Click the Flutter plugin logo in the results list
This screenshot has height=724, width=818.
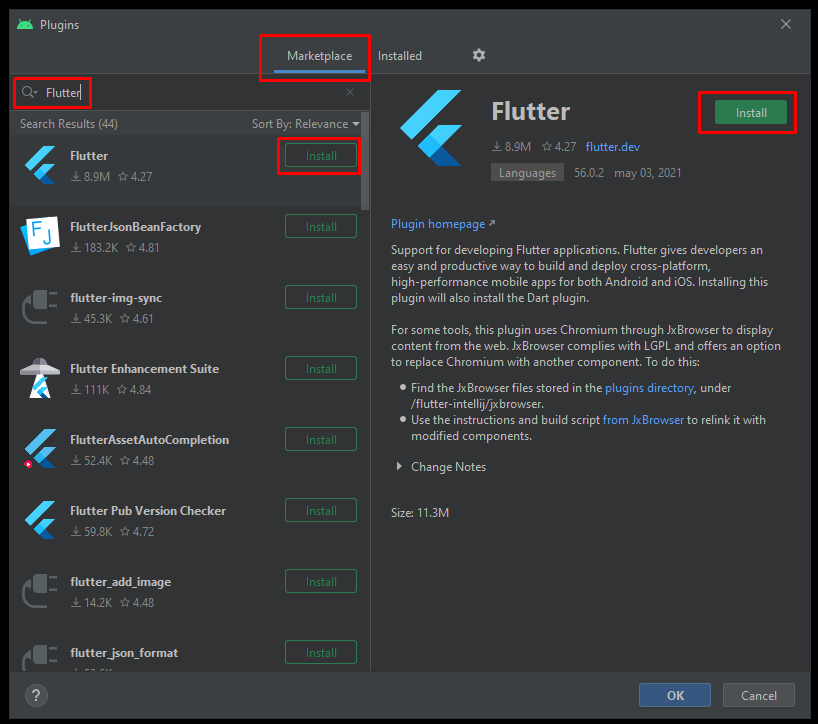pyautogui.click(x=40, y=165)
